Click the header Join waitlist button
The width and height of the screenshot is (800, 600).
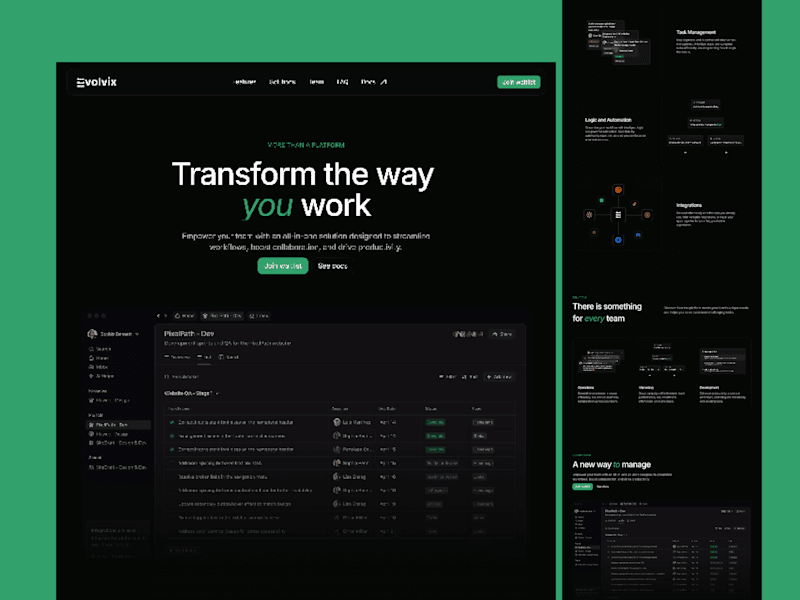click(518, 82)
